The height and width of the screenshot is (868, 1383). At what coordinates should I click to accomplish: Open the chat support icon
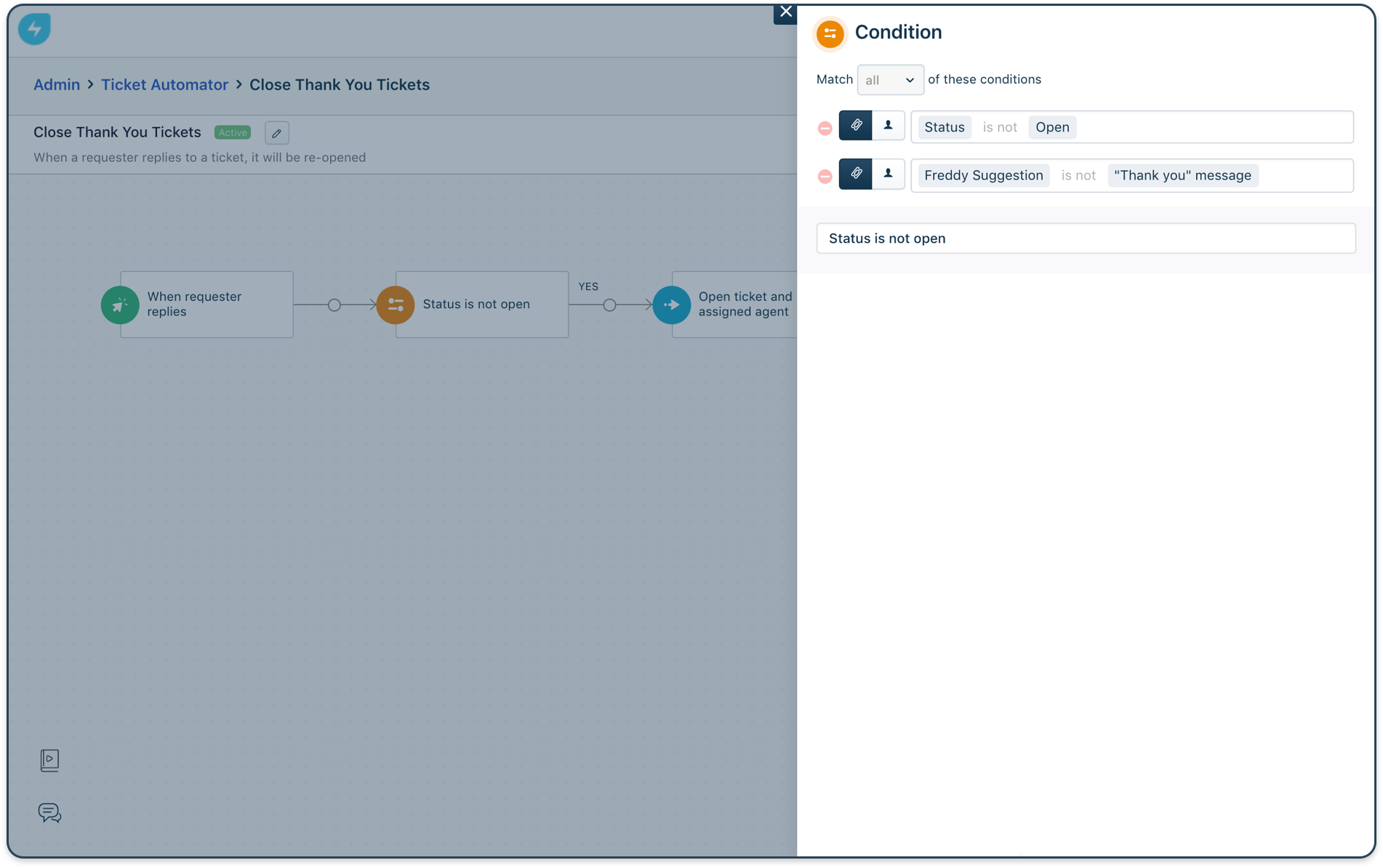click(49, 813)
